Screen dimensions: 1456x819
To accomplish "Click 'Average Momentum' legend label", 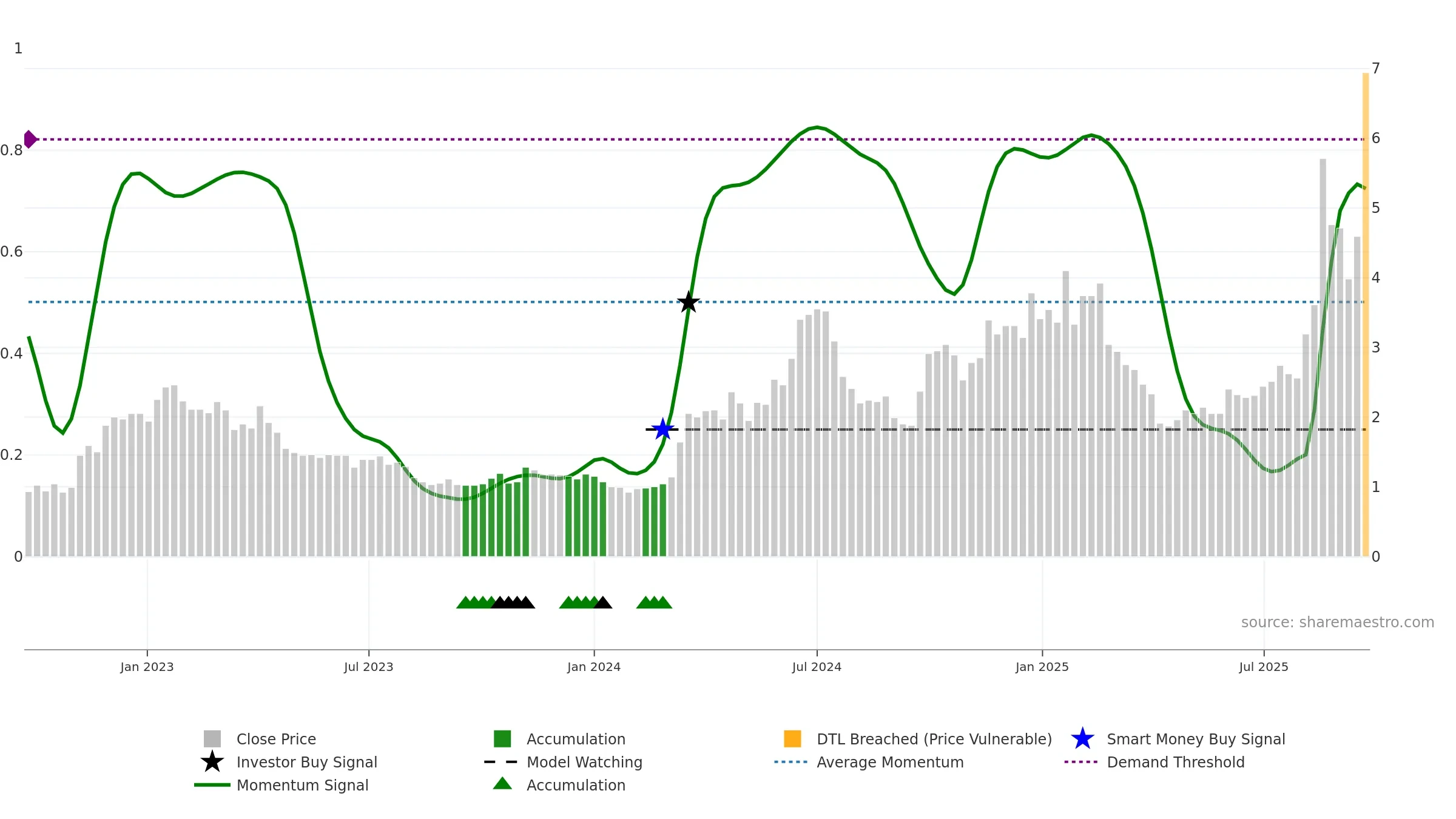I will tap(890, 762).
